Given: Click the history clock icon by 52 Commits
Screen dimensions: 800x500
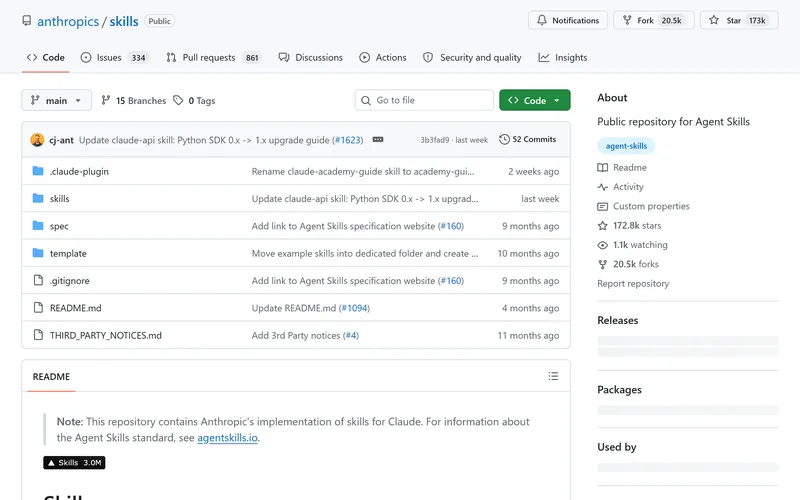Looking at the screenshot, I should (504, 139).
